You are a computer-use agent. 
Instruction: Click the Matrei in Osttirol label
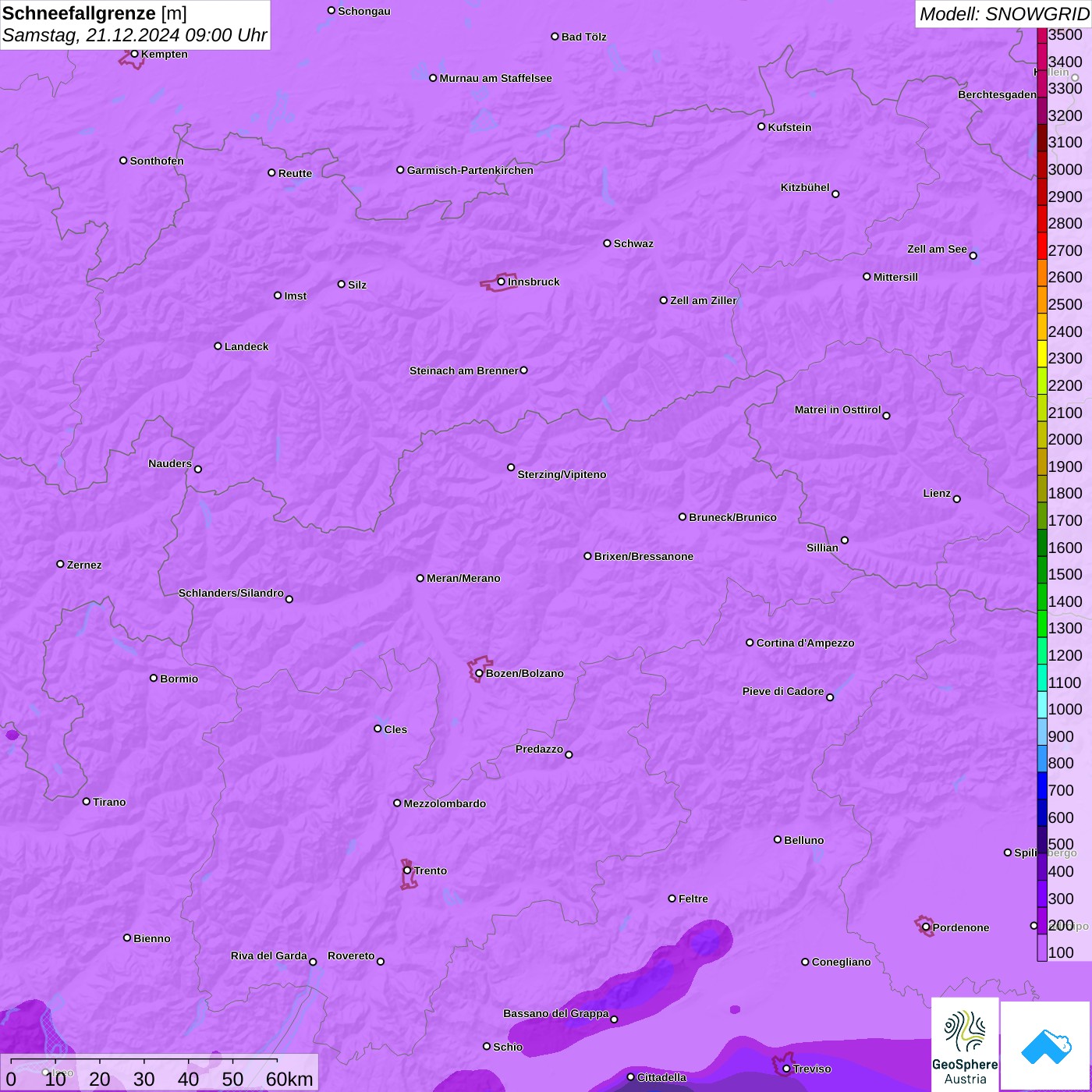pos(838,409)
